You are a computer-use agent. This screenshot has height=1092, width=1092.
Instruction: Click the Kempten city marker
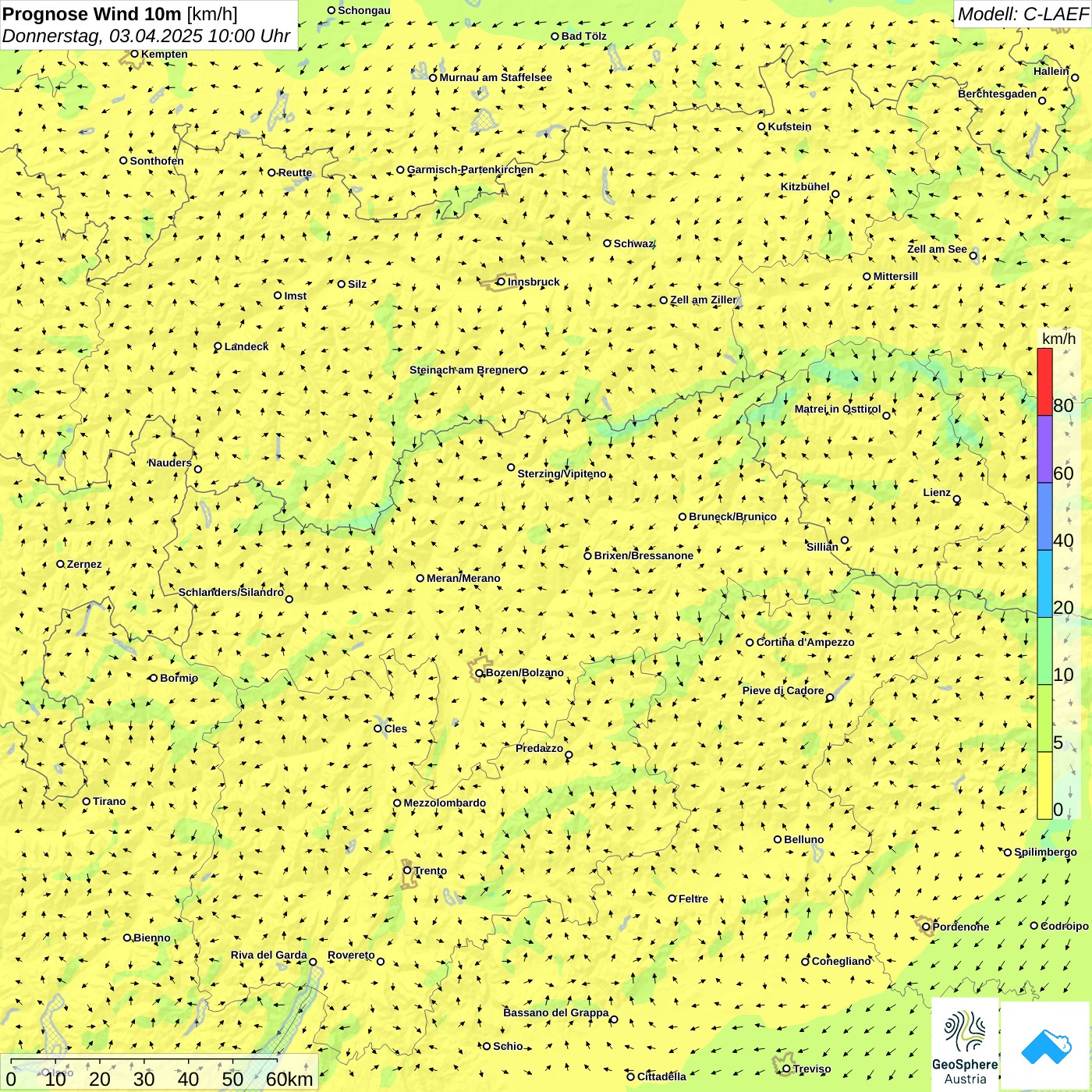(134, 54)
